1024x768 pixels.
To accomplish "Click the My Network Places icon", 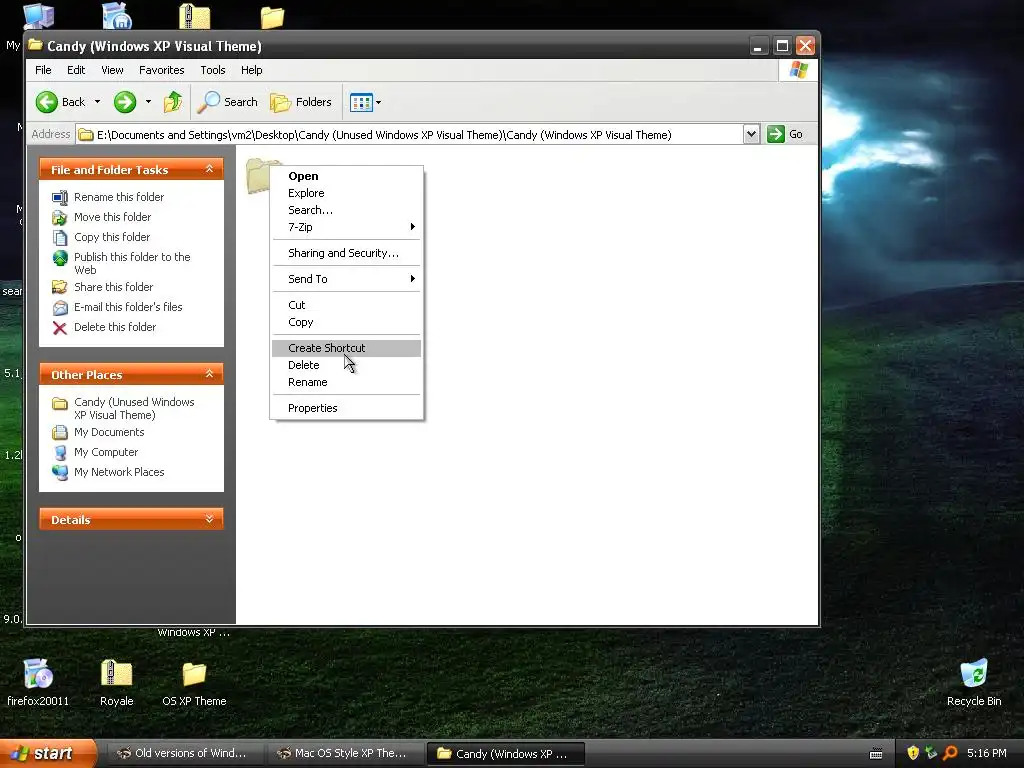I will 59,473.
